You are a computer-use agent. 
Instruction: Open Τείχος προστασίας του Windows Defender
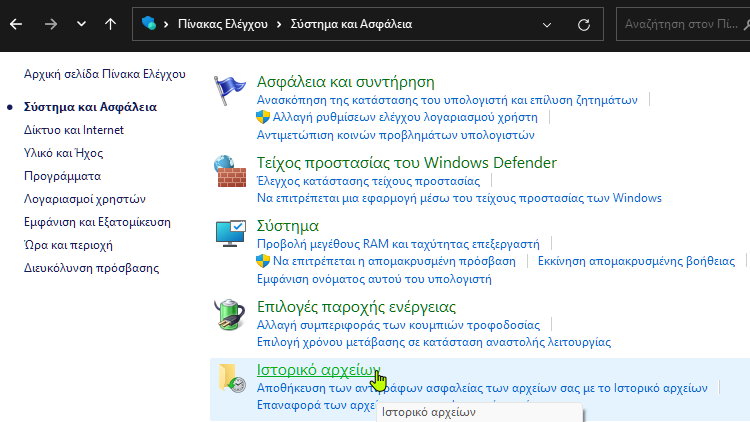click(x=407, y=163)
